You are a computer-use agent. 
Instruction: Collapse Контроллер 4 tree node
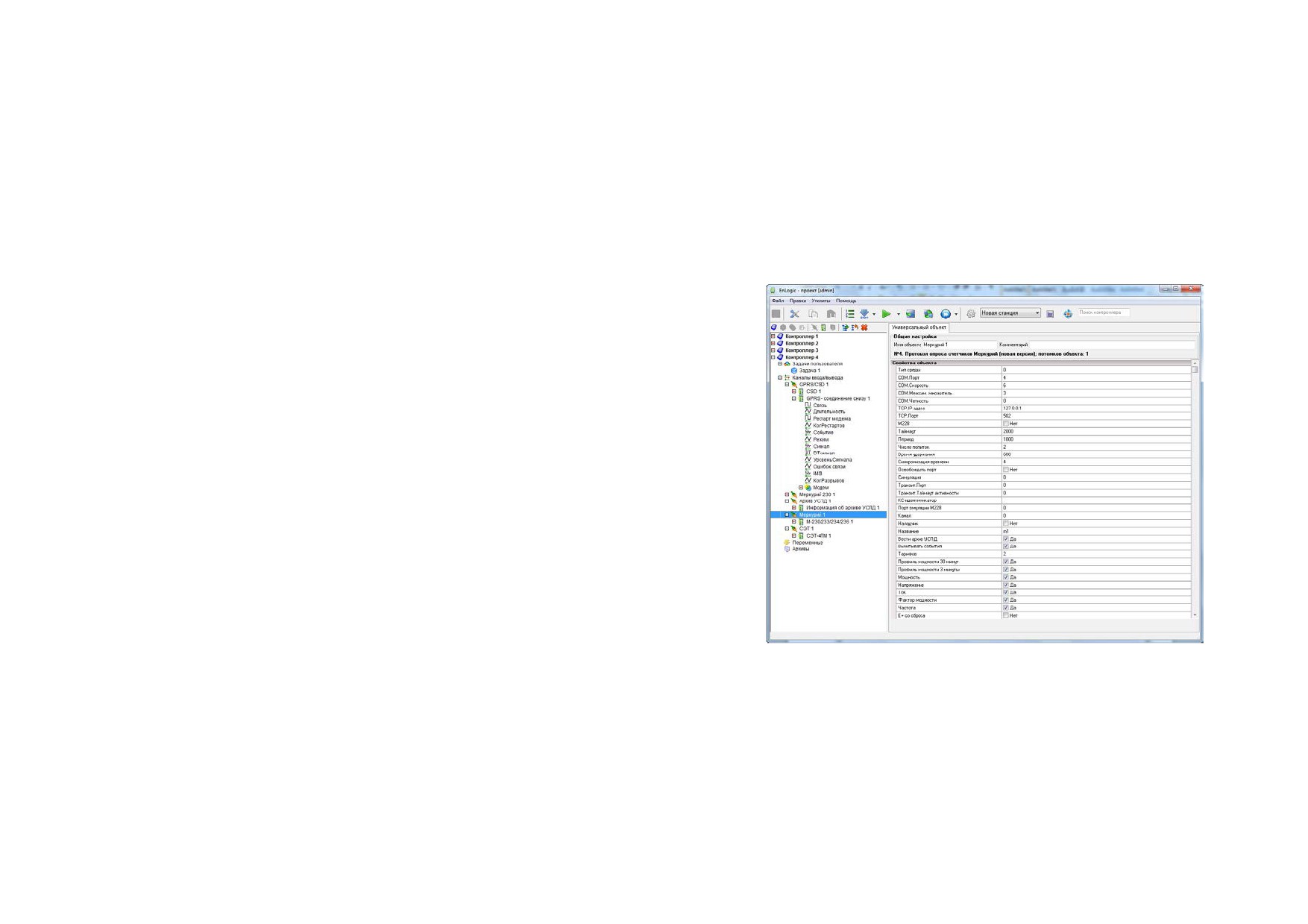pos(773,357)
